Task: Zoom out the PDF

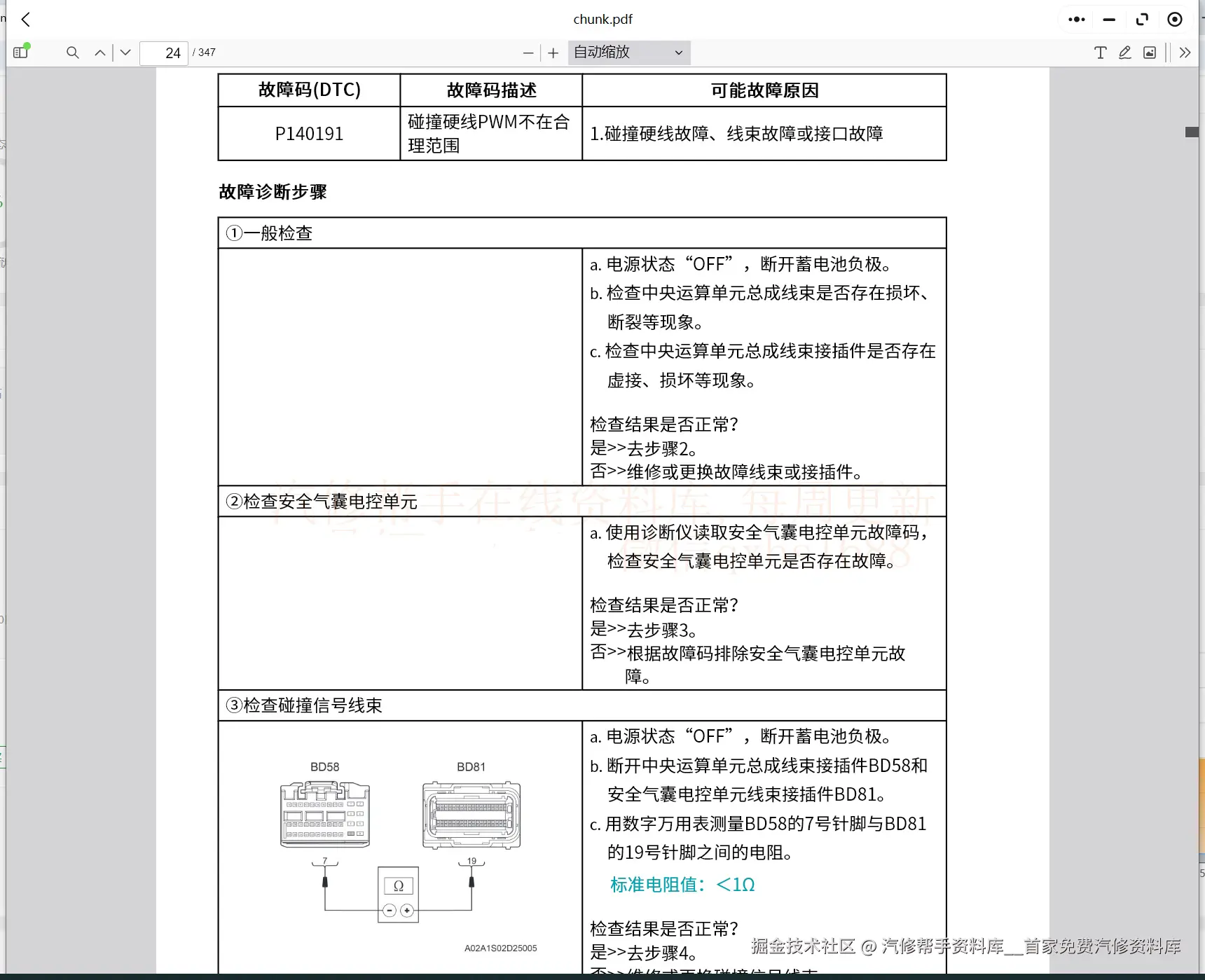Action: tap(528, 53)
